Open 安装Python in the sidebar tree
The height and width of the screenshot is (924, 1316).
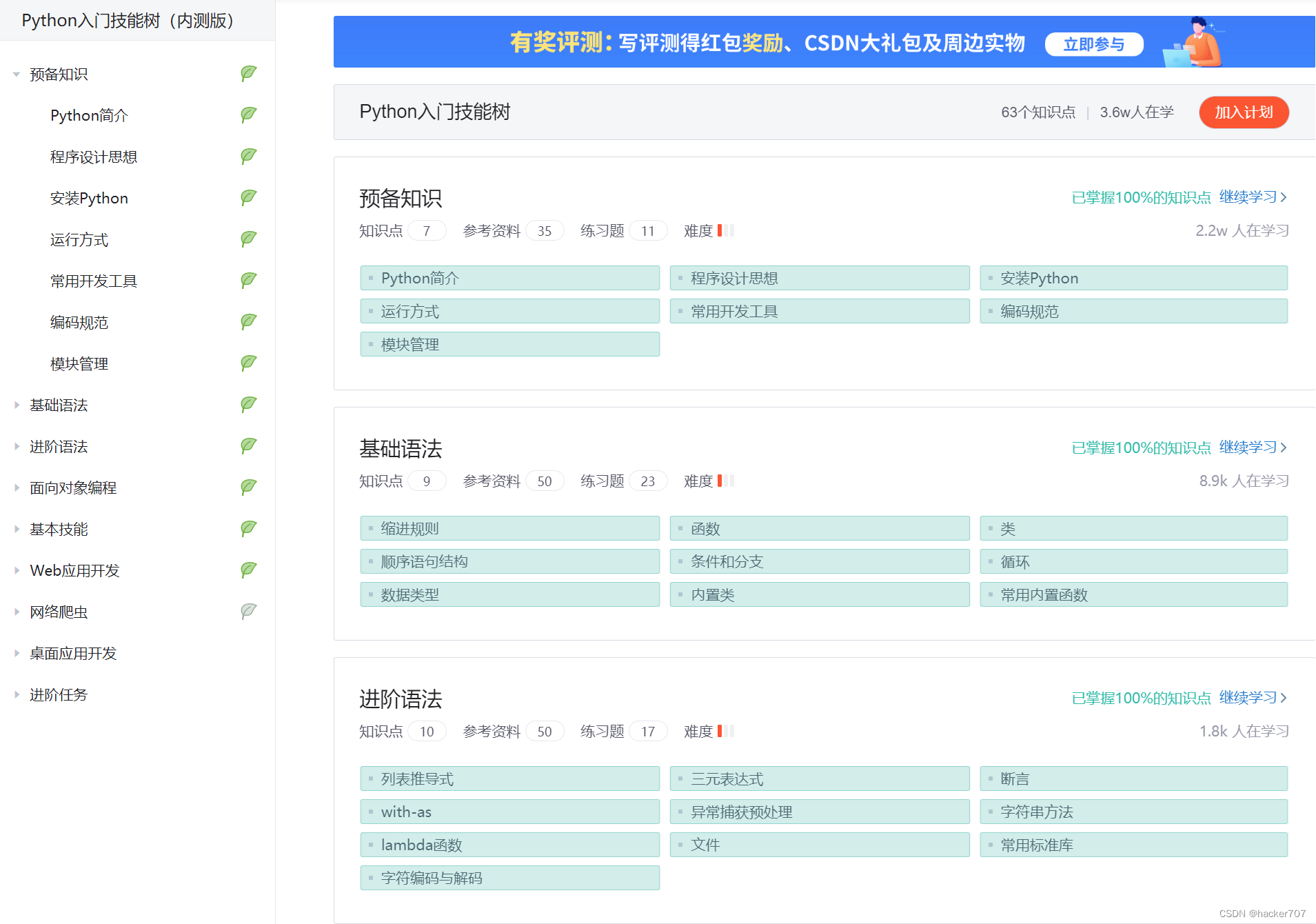point(89,198)
